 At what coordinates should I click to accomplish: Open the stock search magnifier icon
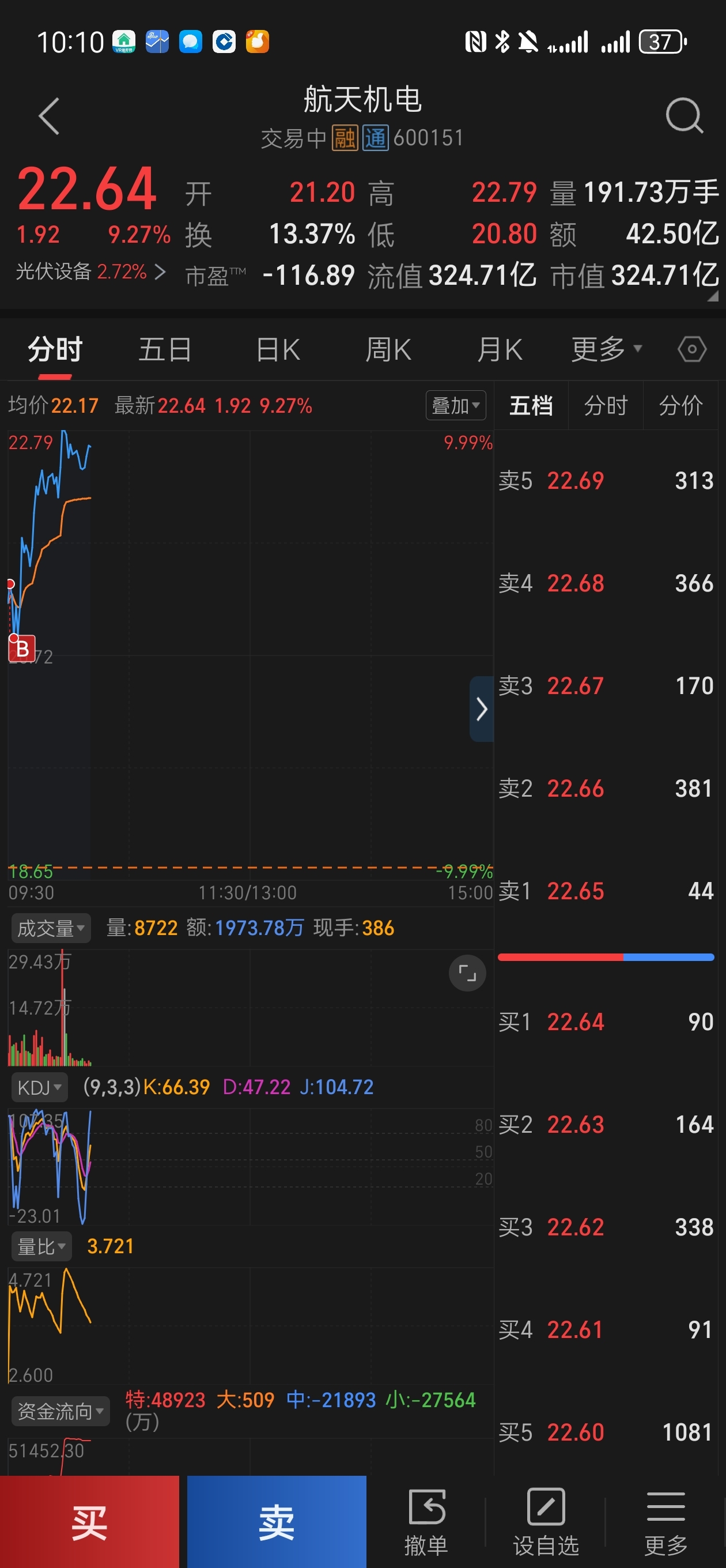click(x=684, y=115)
